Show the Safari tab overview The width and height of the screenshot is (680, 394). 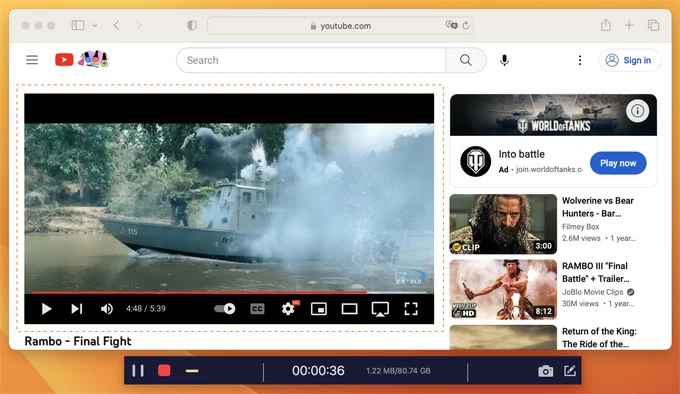654,25
